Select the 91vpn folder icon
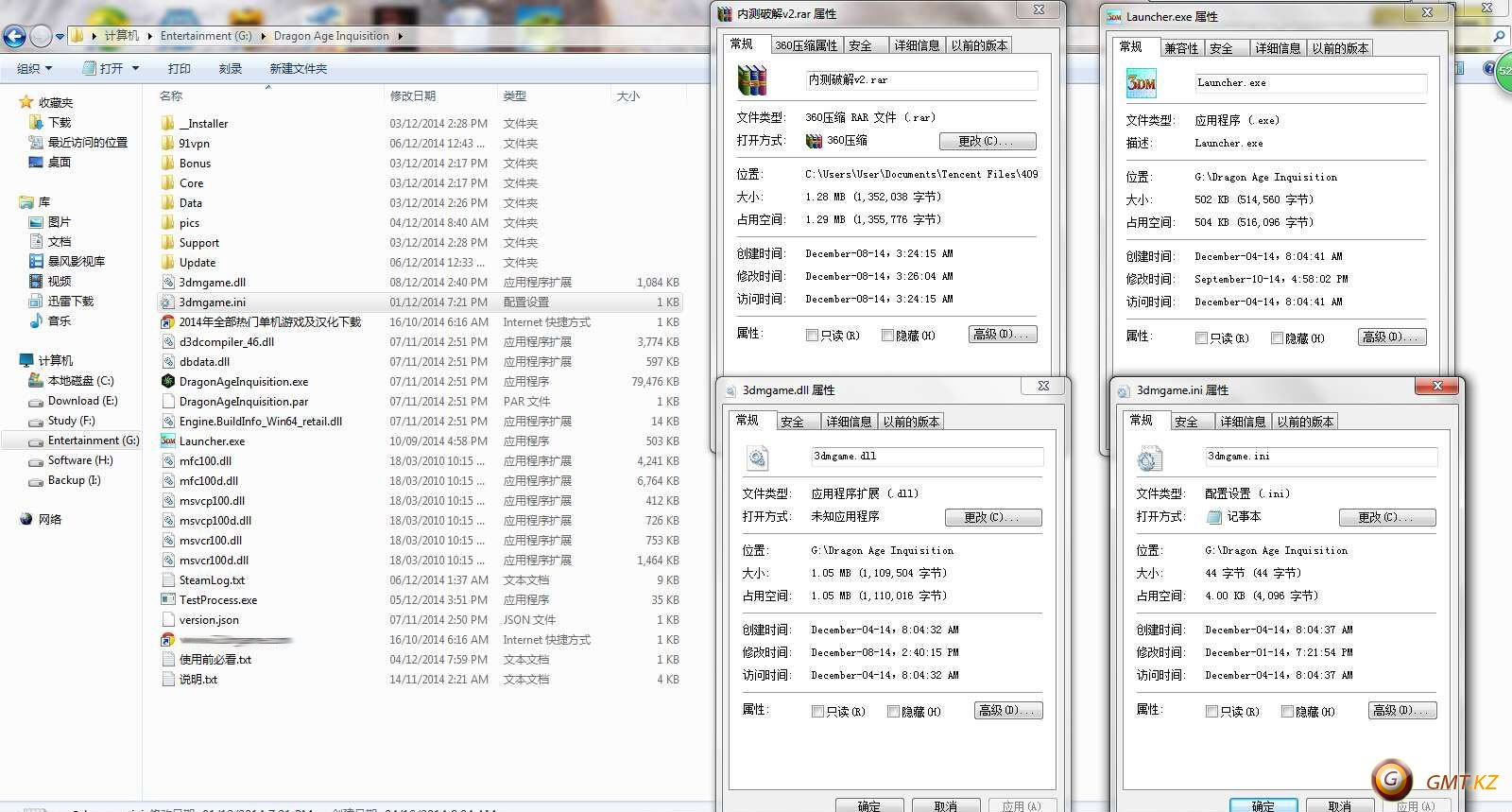The image size is (1512, 812). pos(168,144)
